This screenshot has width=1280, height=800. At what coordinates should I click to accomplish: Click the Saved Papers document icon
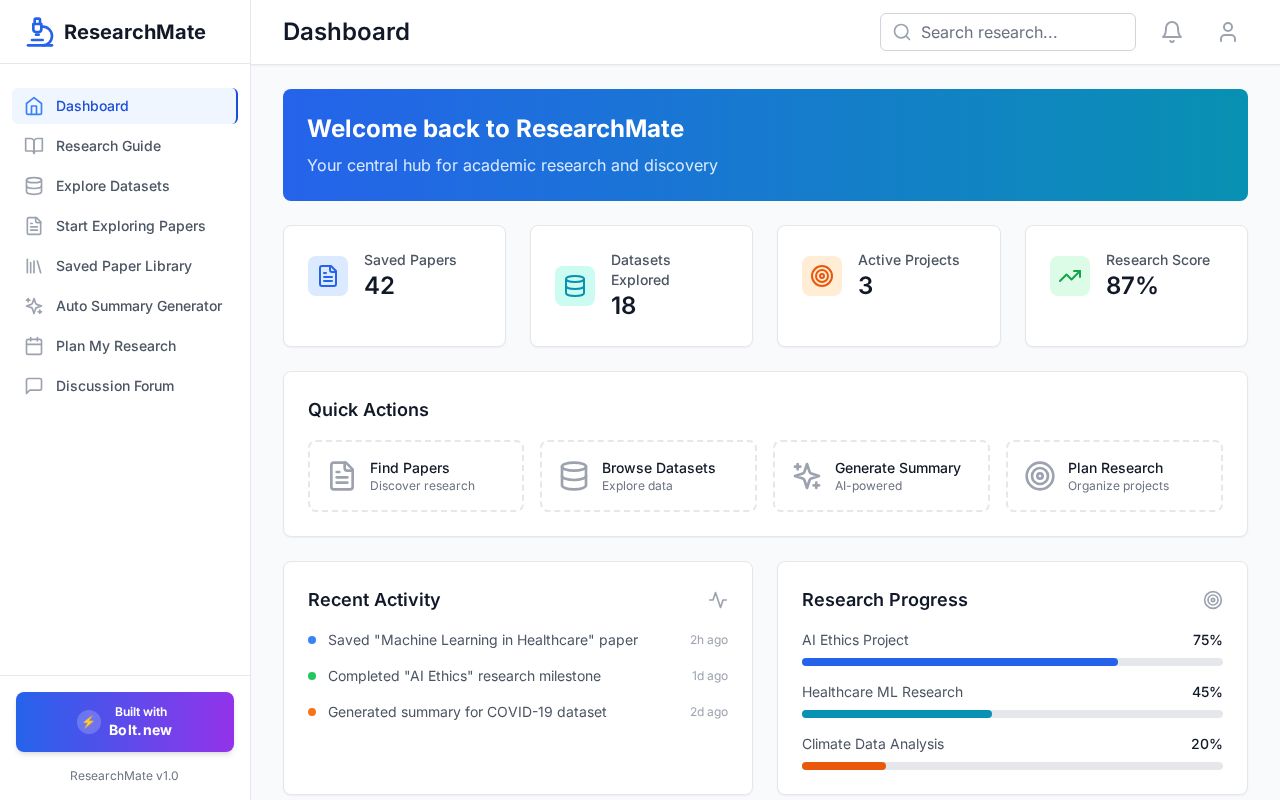click(328, 276)
